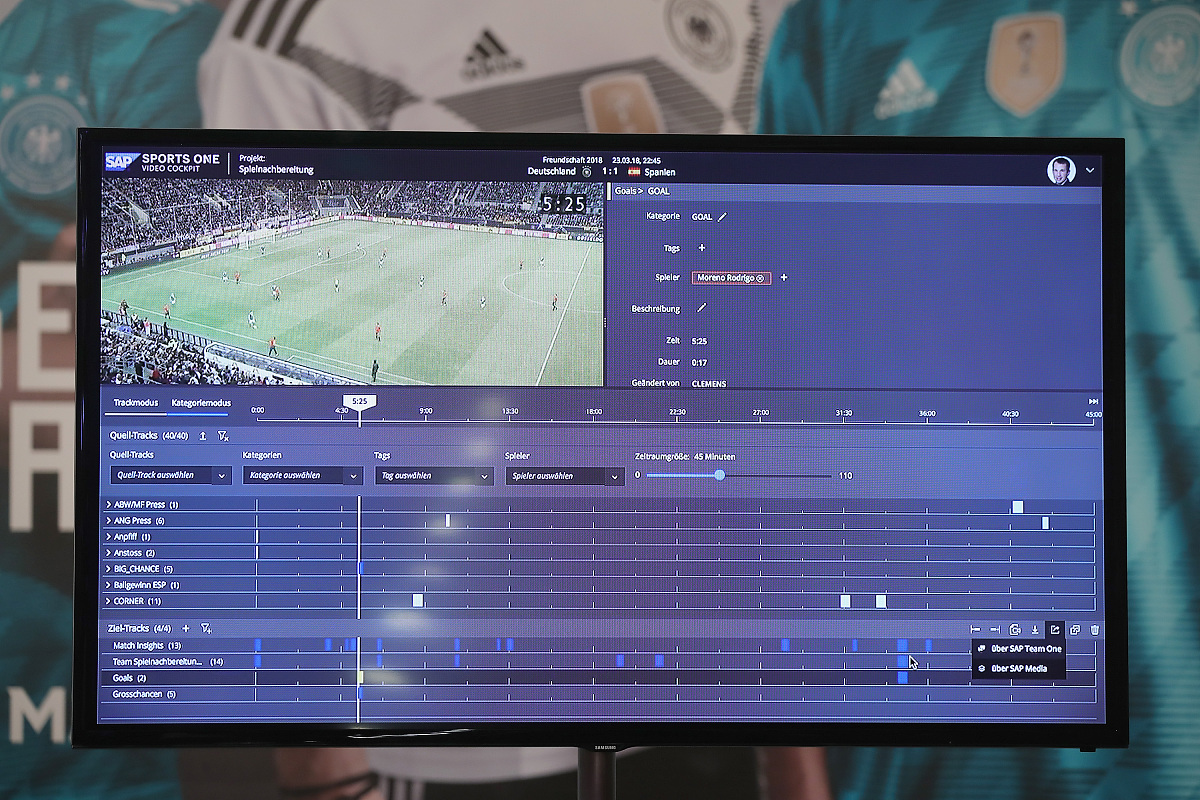
Task: Choose 'über SAP Team One' share option
Action: [x=1018, y=648]
